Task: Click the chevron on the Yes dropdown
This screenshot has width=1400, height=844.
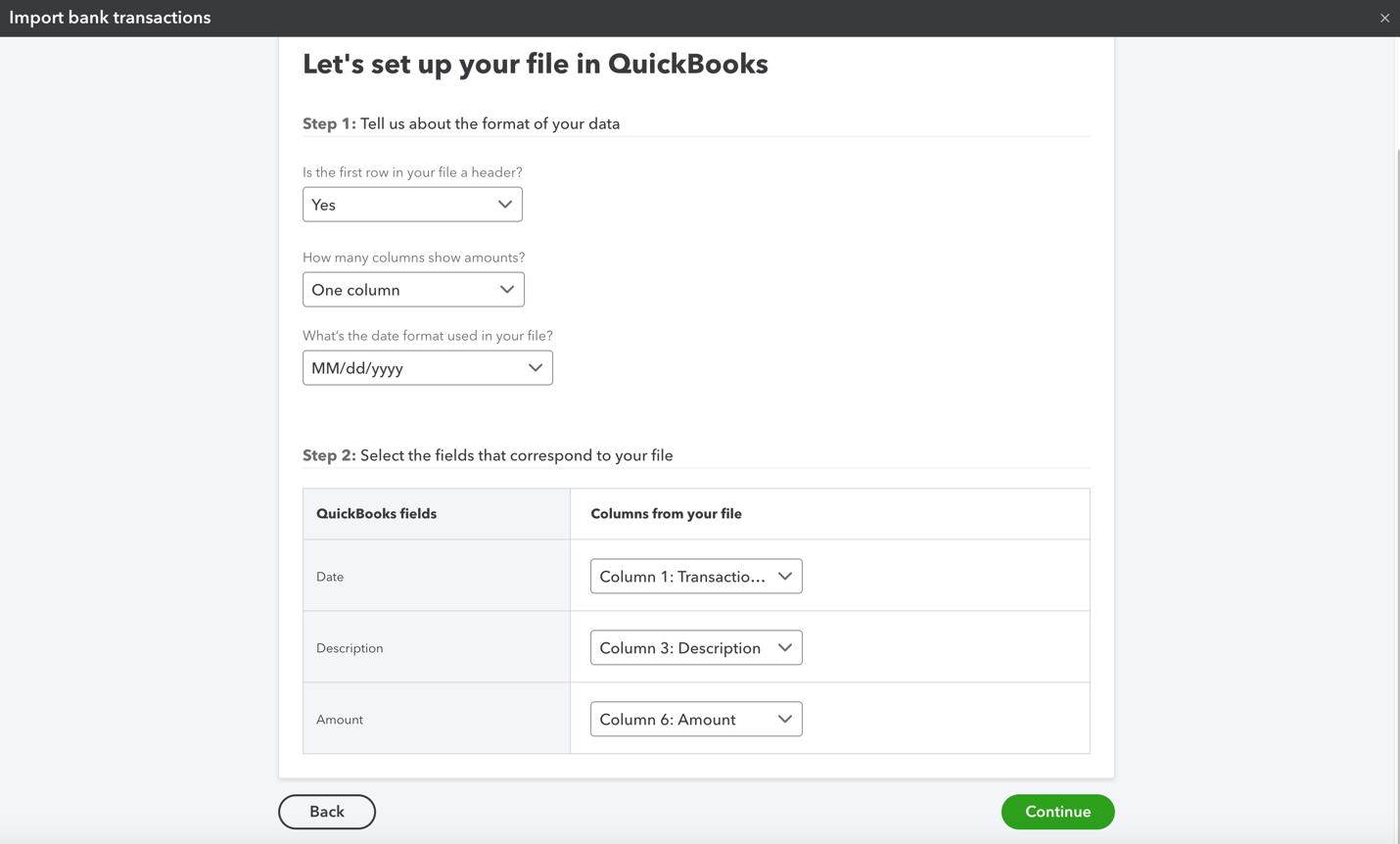Action: pos(505,204)
